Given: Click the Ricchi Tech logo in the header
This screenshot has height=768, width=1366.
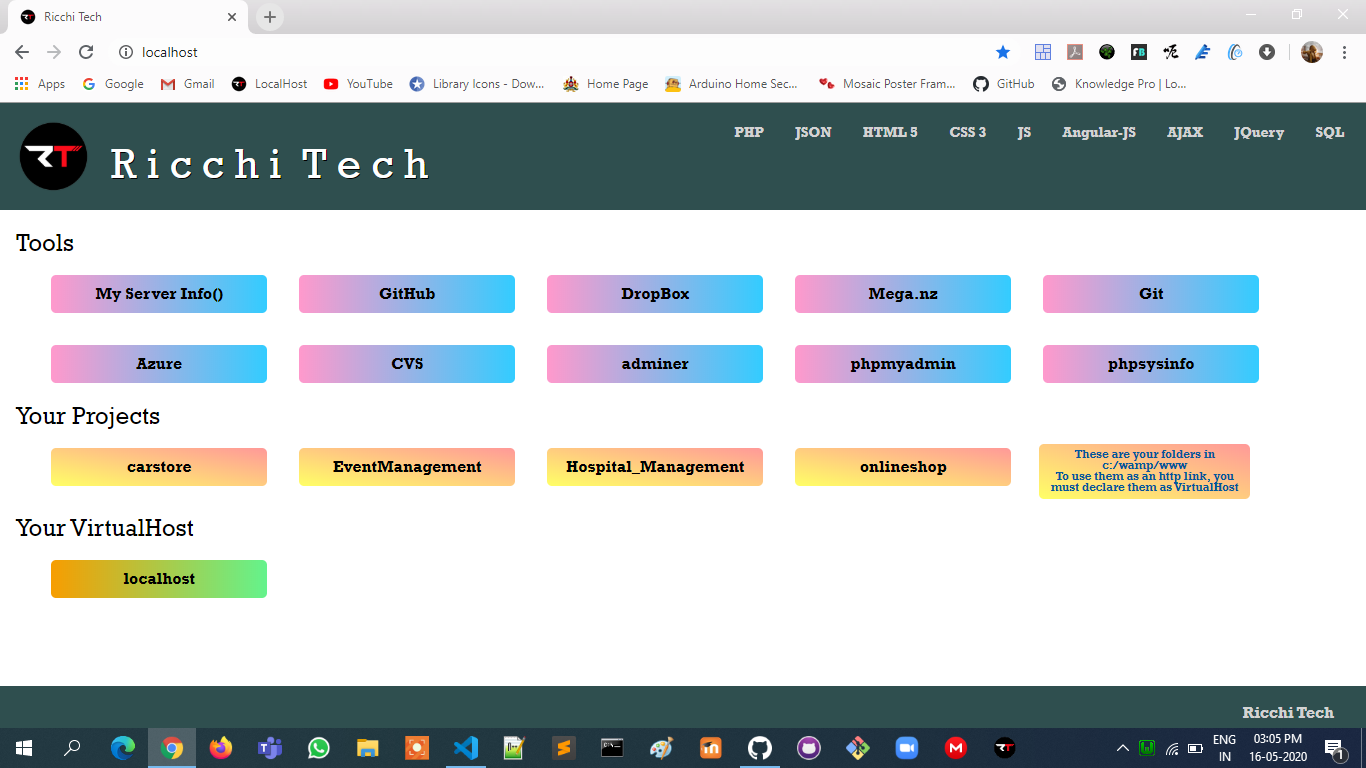Looking at the screenshot, I should [x=53, y=156].
